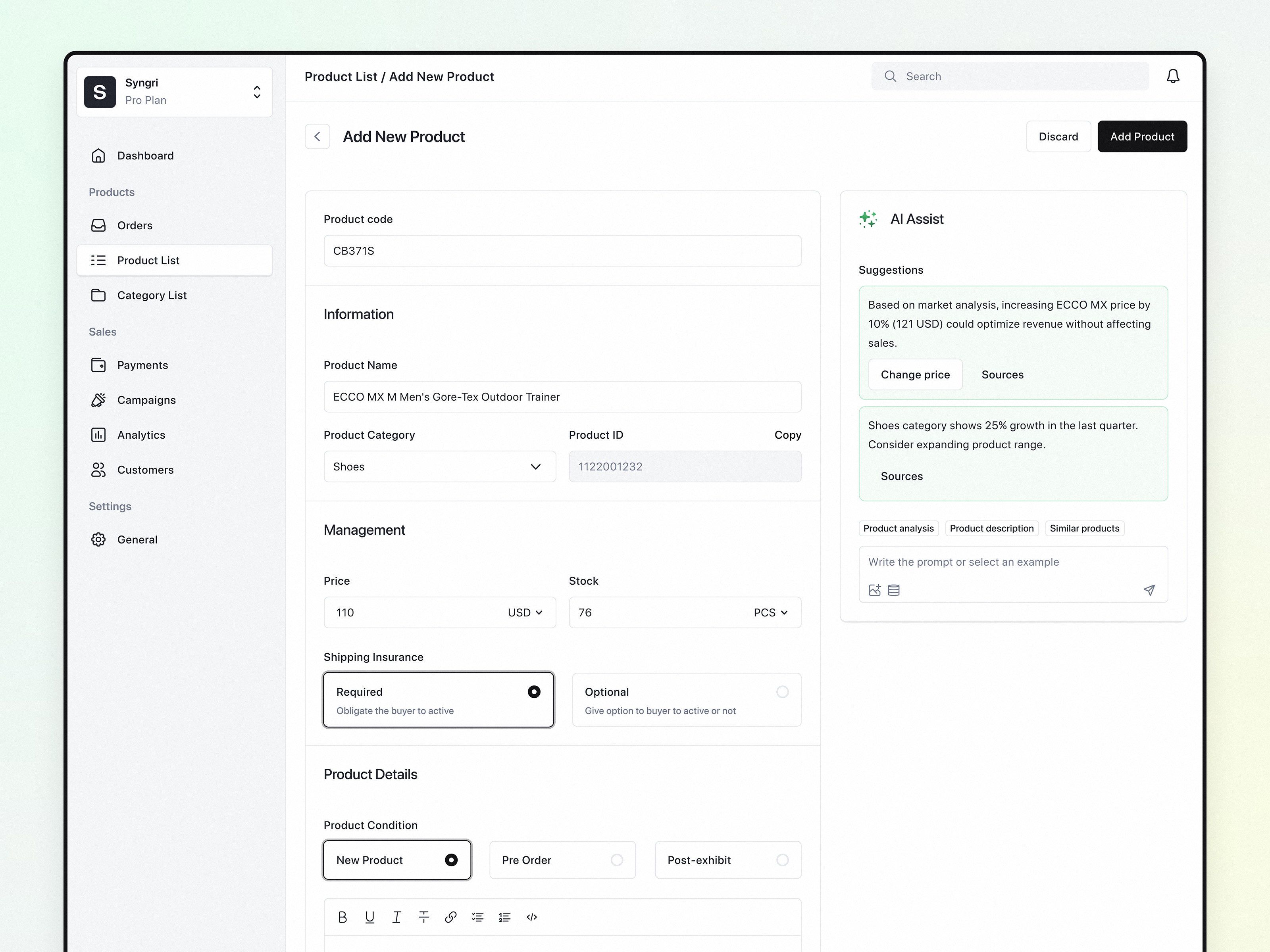Open the numbered list formatting icon
The height and width of the screenshot is (952, 1270).
[505, 916]
